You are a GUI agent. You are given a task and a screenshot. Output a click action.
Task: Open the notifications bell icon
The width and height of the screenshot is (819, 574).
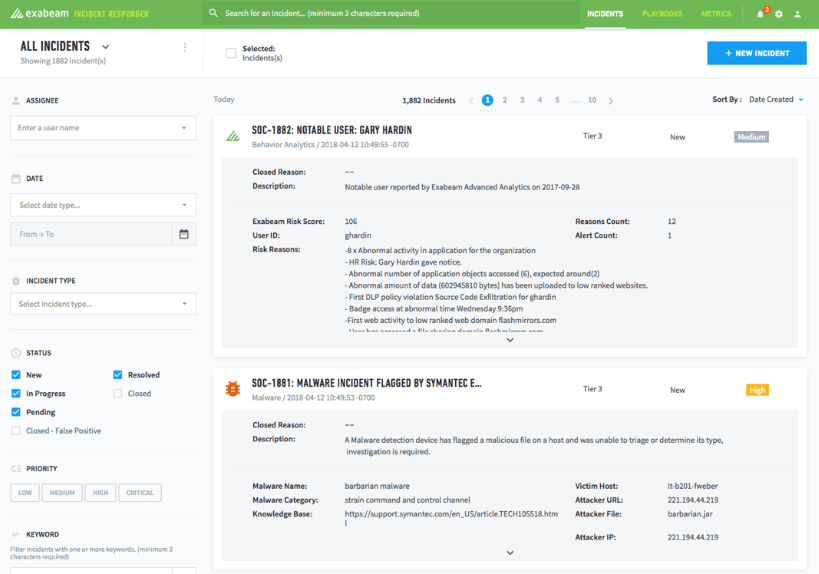click(760, 14)
